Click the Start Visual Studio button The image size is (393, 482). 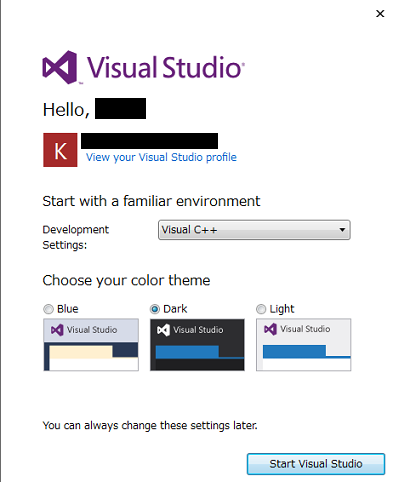click(316, 464)
